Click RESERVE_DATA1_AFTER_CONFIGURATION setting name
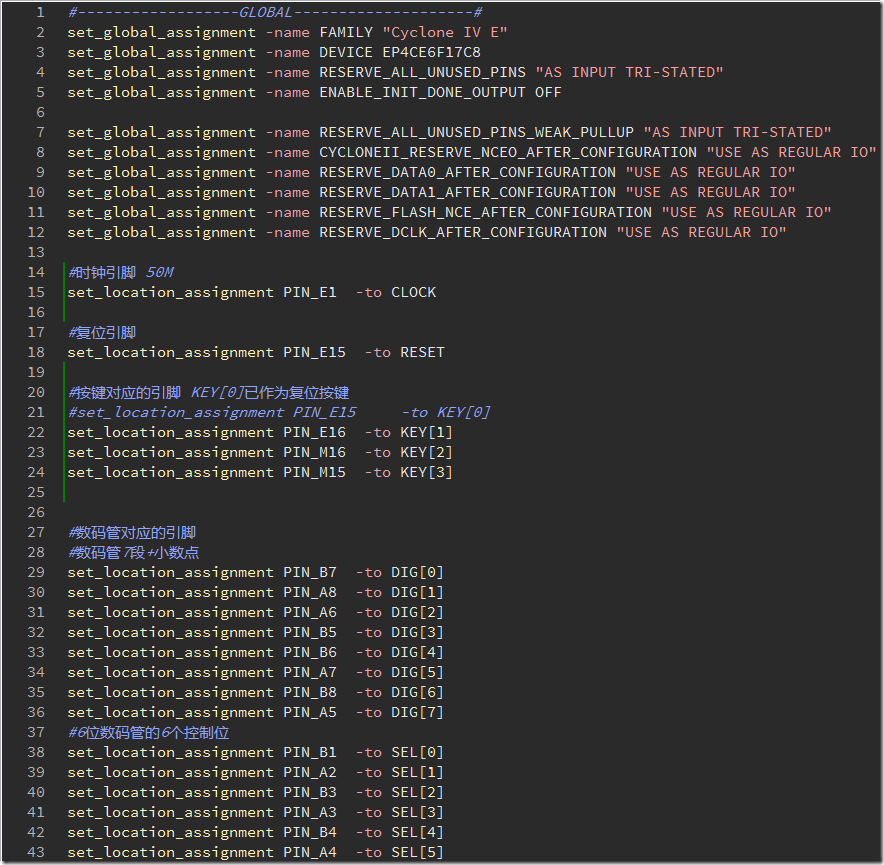Screen dimensions: 884x865 [x=467, y=193]
